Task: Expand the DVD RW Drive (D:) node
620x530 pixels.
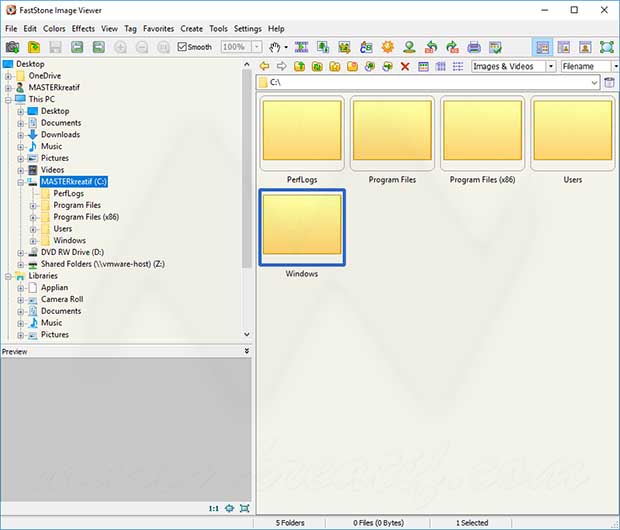Action: point(21,252)
